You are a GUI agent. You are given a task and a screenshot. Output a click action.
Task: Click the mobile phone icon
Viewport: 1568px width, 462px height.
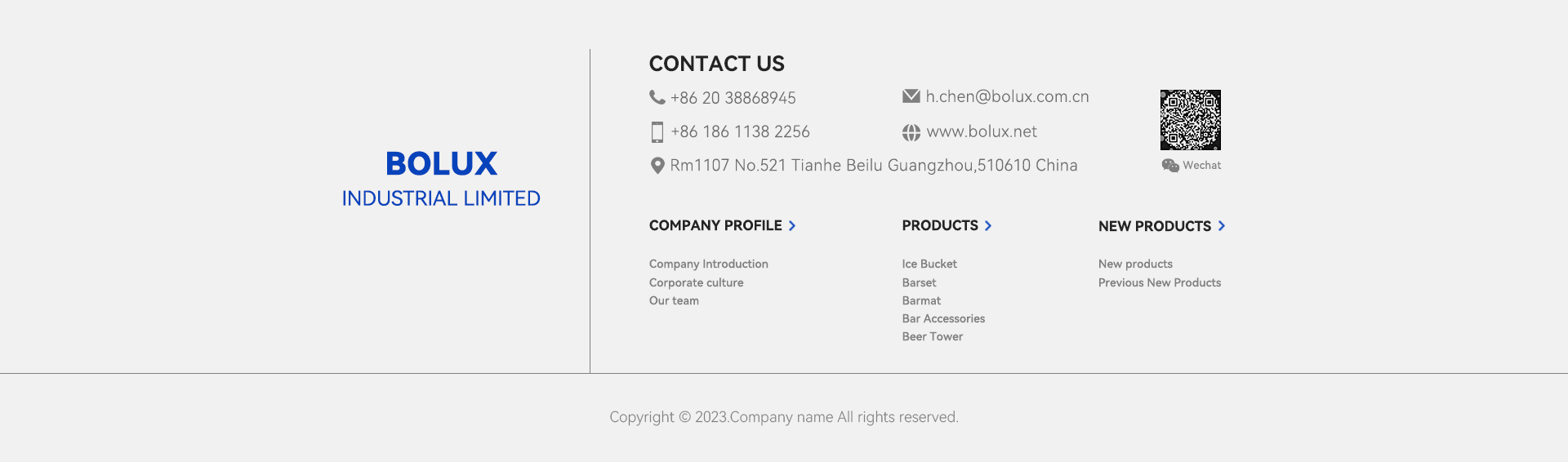pyautogui.click(x=657, y=132)
